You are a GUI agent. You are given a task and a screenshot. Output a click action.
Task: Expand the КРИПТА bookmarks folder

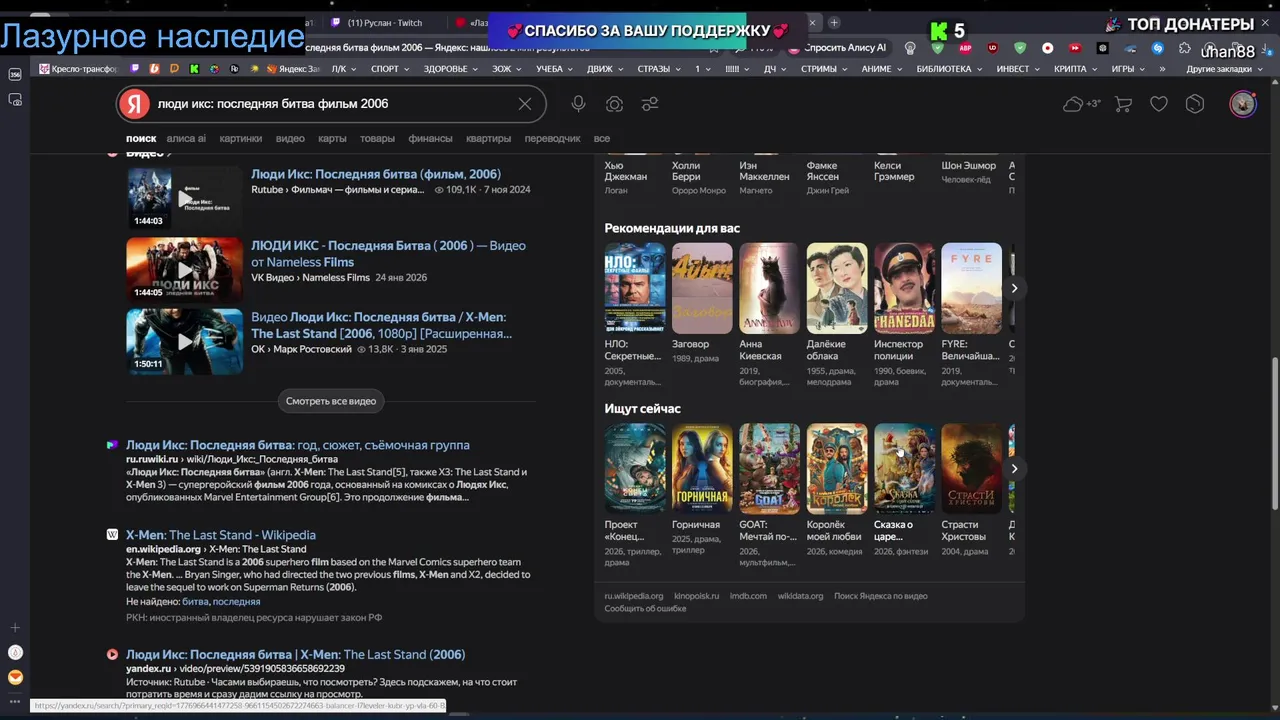click(1075, 69)
